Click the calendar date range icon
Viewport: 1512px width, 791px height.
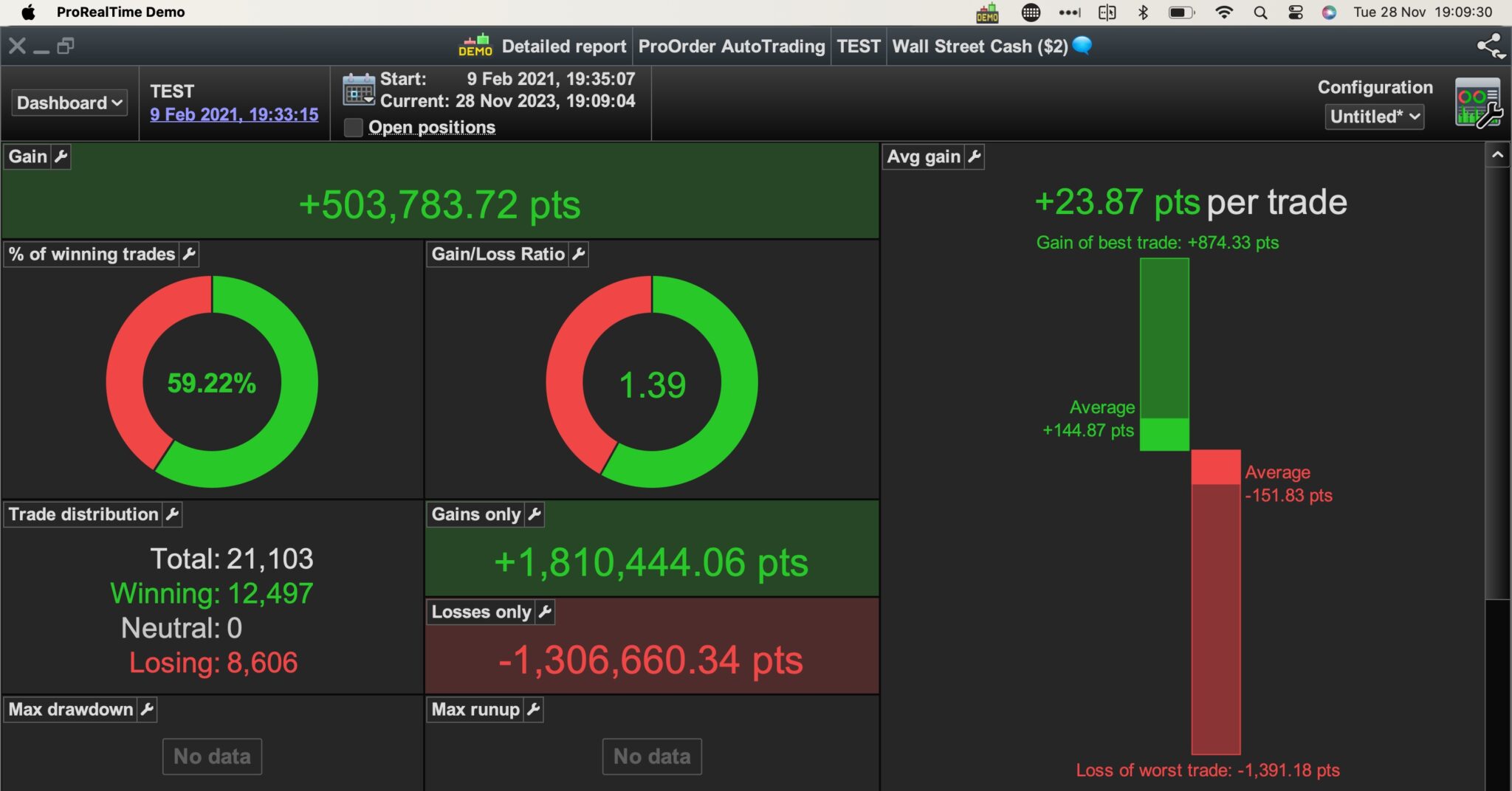point(359,90)
